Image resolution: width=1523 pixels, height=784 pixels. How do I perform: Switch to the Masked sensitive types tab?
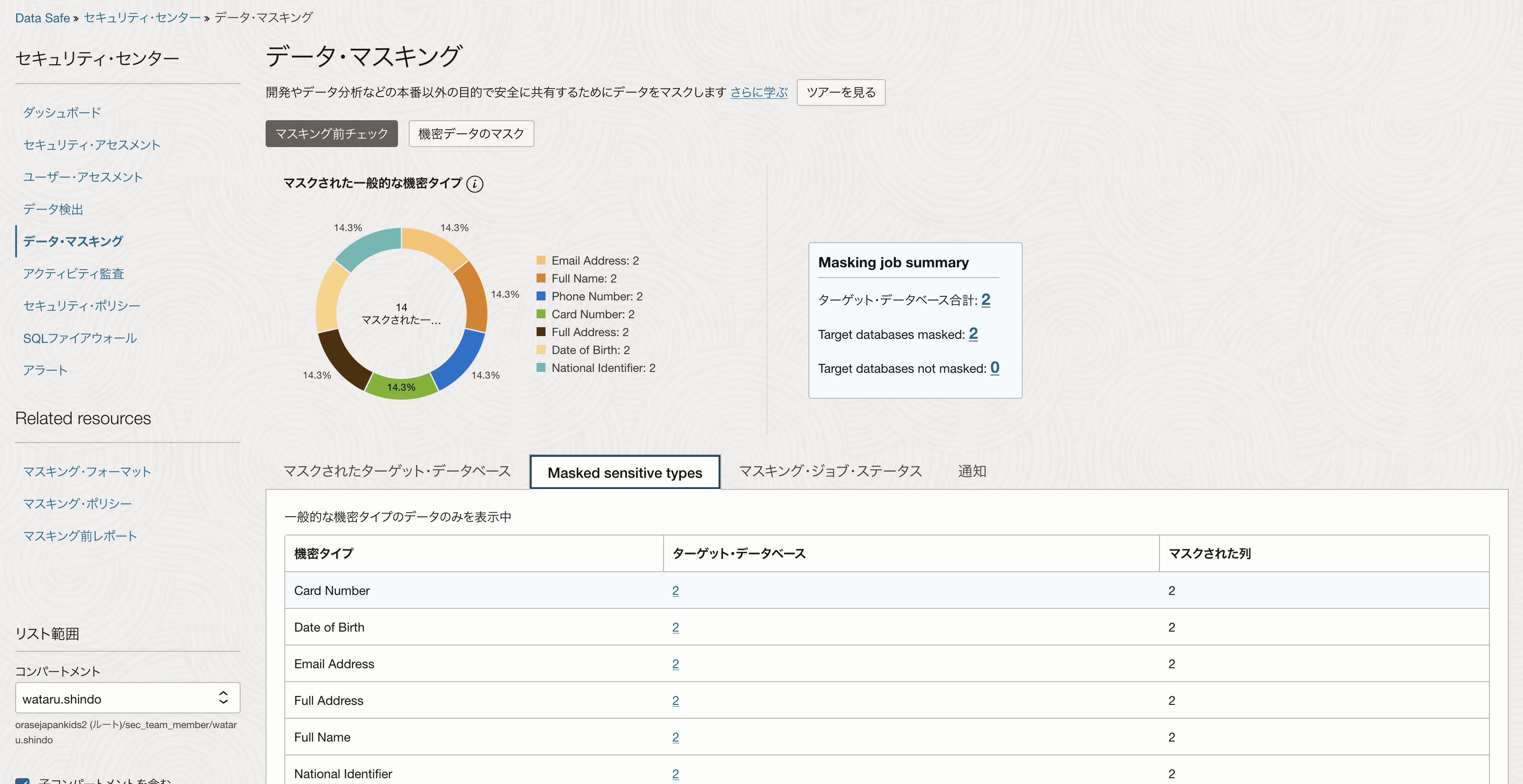624,472
